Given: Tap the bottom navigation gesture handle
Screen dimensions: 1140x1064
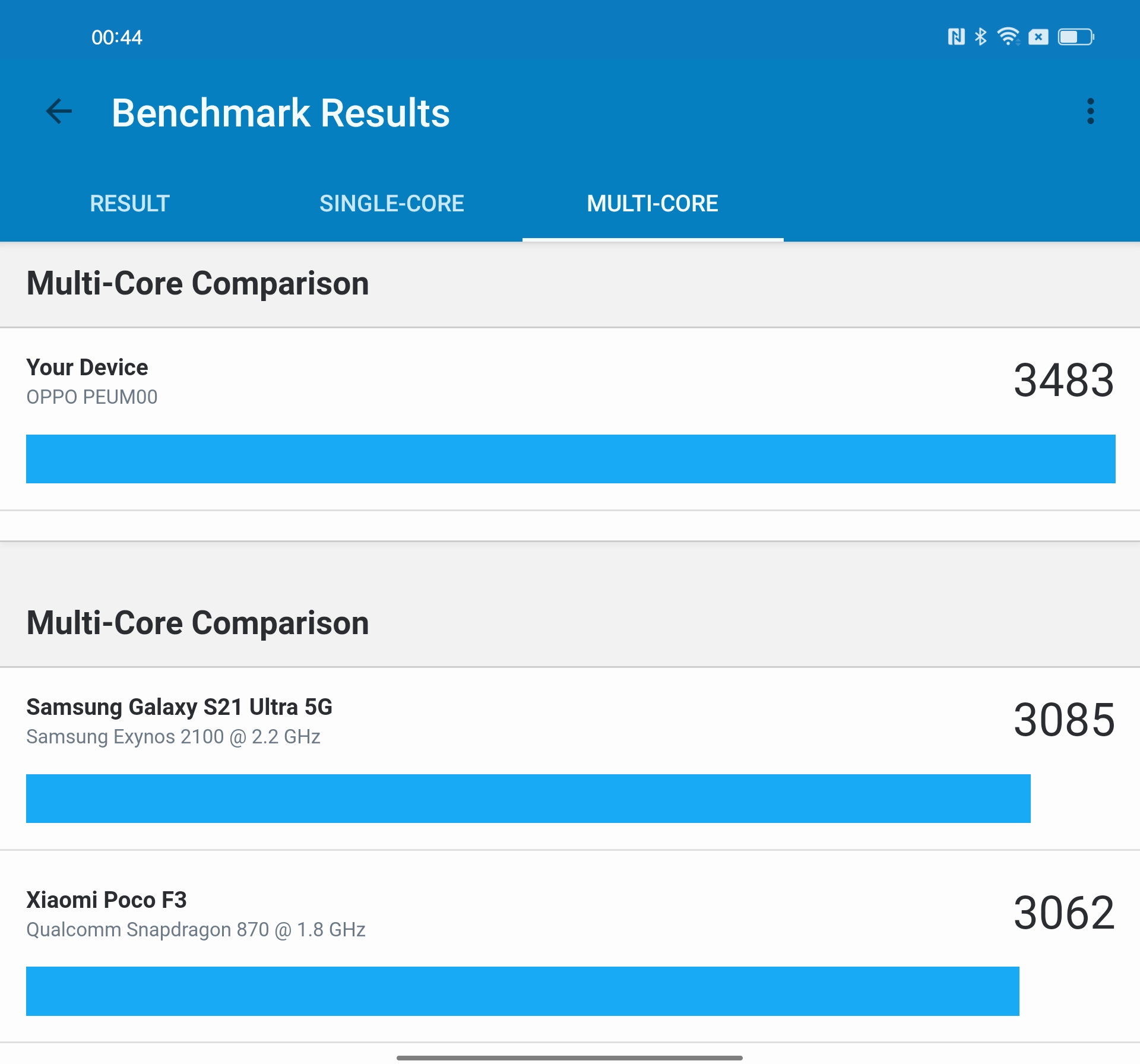Looking at the screenshot, I should [569, 1057].
